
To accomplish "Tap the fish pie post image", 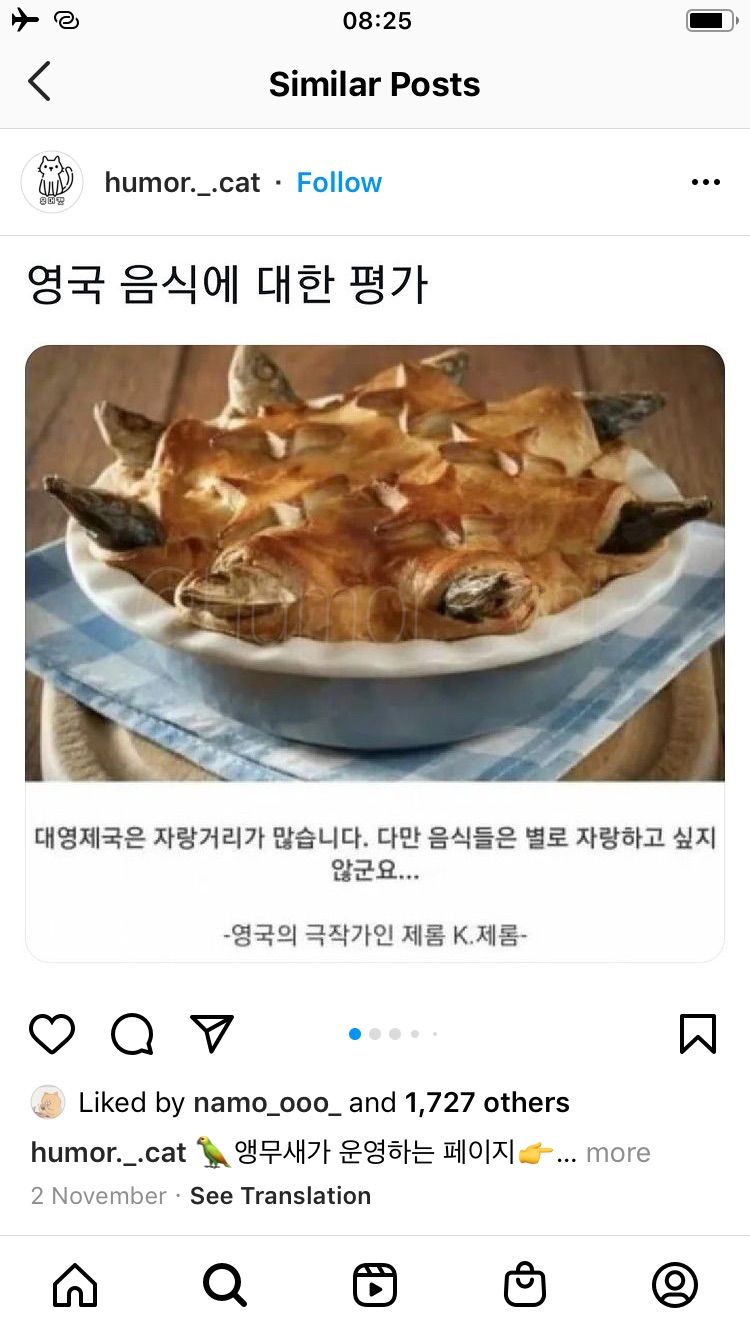I will 375,563.
